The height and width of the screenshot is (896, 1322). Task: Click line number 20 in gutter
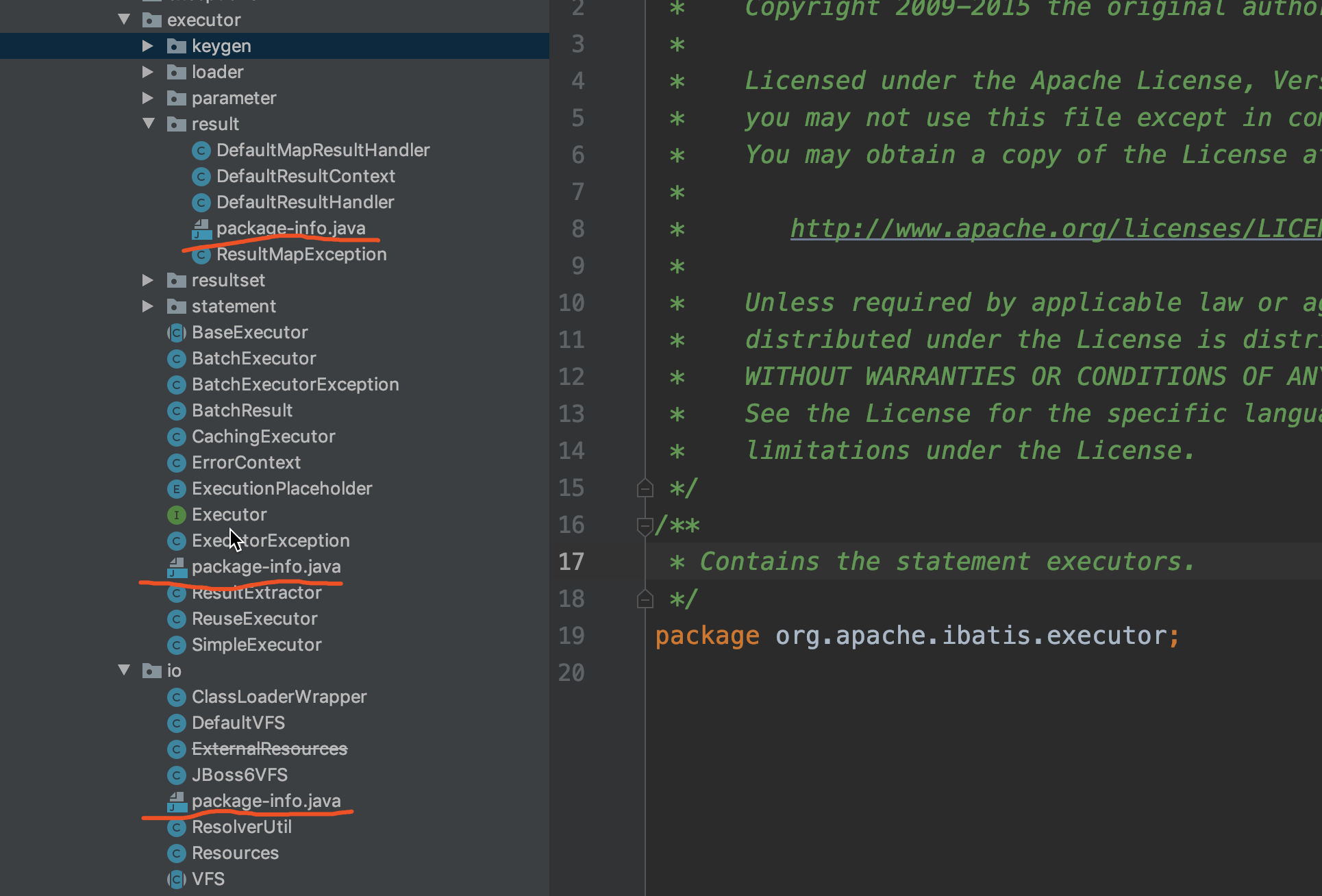(571, 673)
